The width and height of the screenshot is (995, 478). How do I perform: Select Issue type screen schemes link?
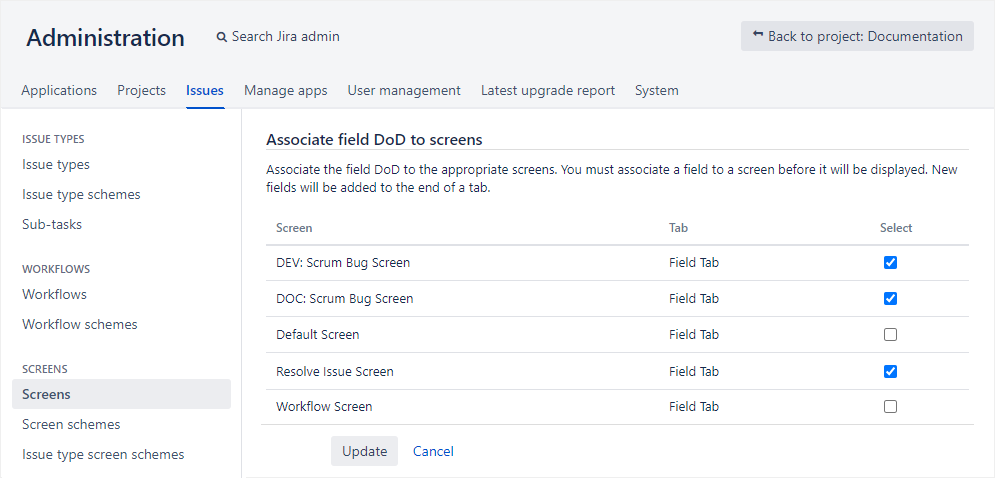click(103, 454)
